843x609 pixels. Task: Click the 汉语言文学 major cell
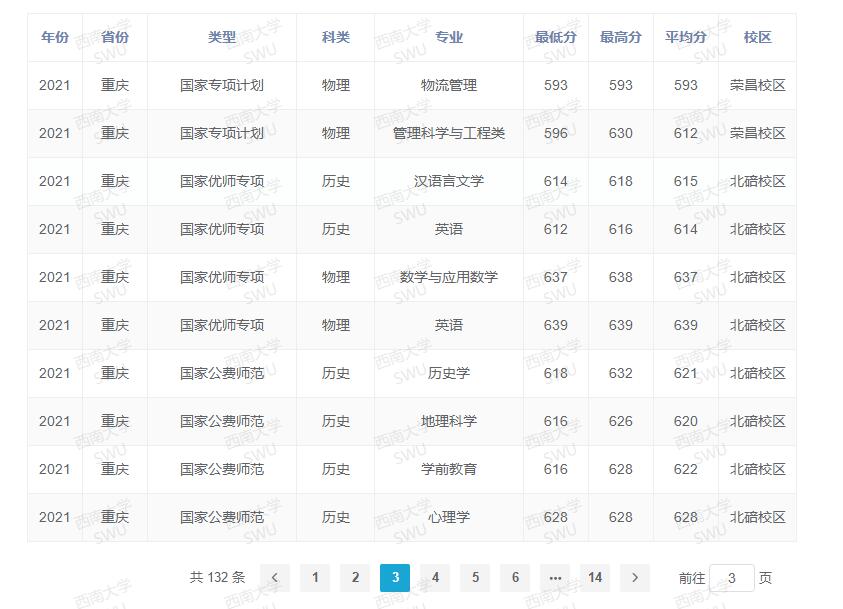(446, 181)
